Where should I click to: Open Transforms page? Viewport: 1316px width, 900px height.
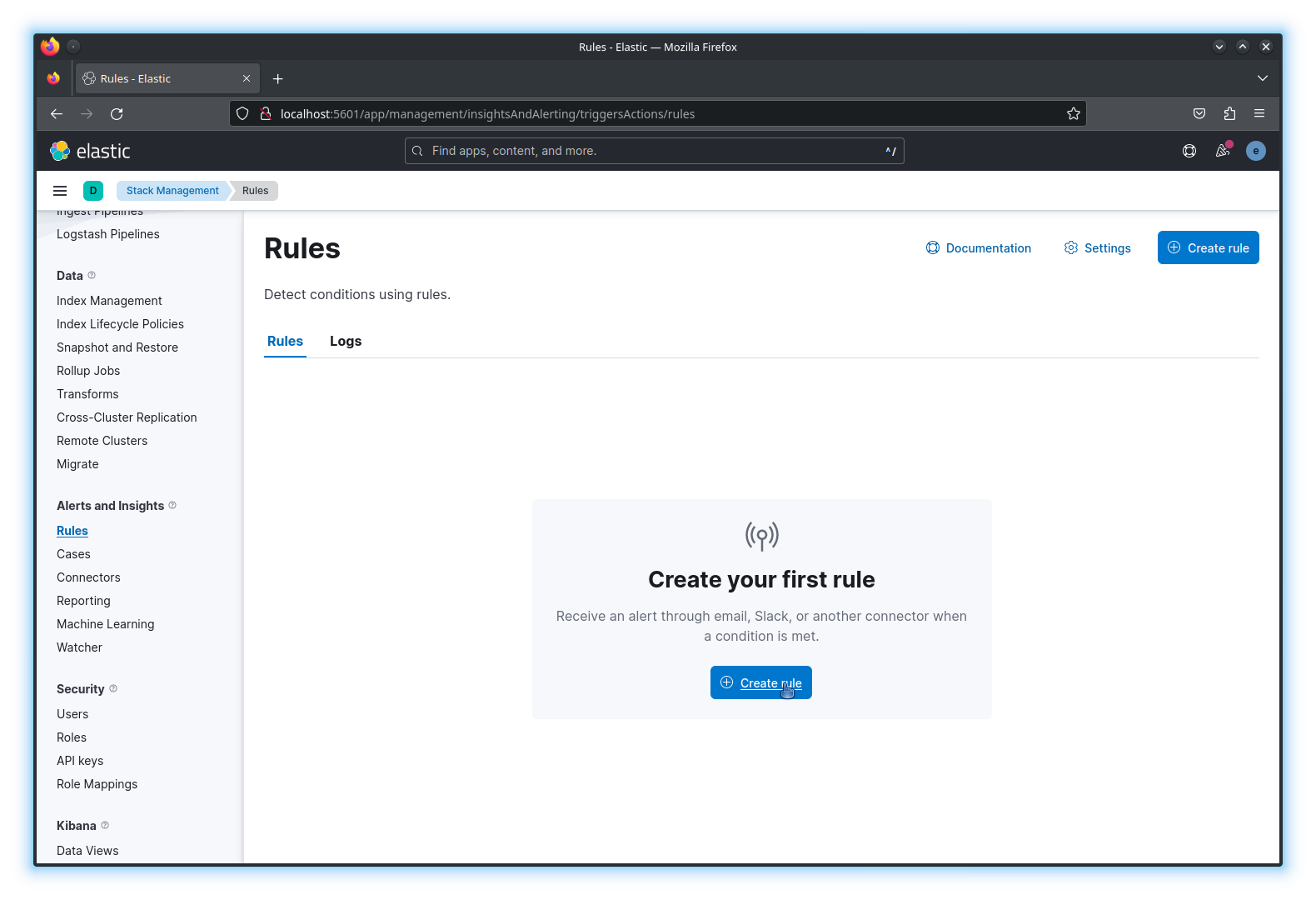[87, 394]
